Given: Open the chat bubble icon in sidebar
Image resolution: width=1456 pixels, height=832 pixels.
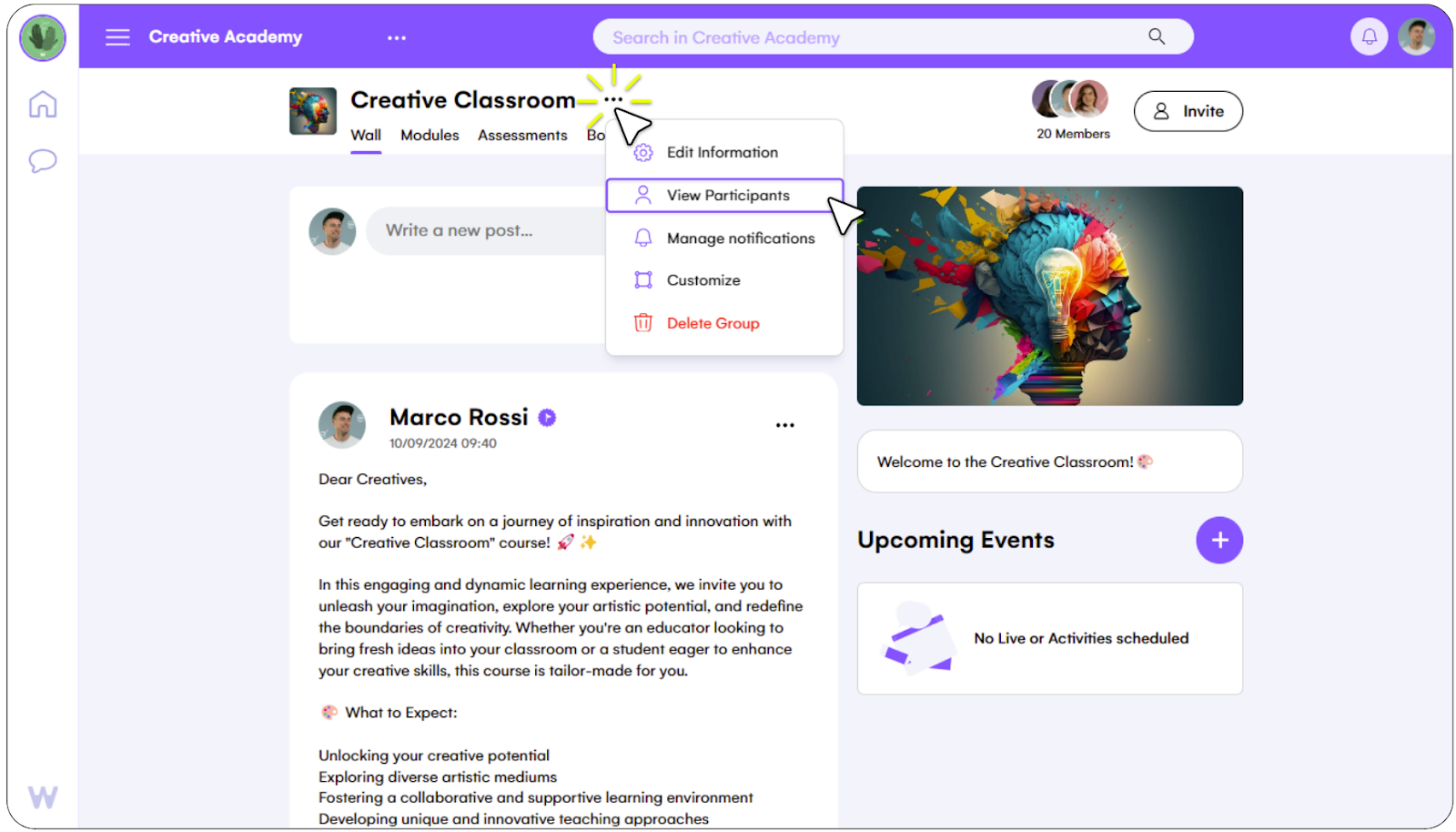Looking at the screenshot, I should [x=43, y=161].
